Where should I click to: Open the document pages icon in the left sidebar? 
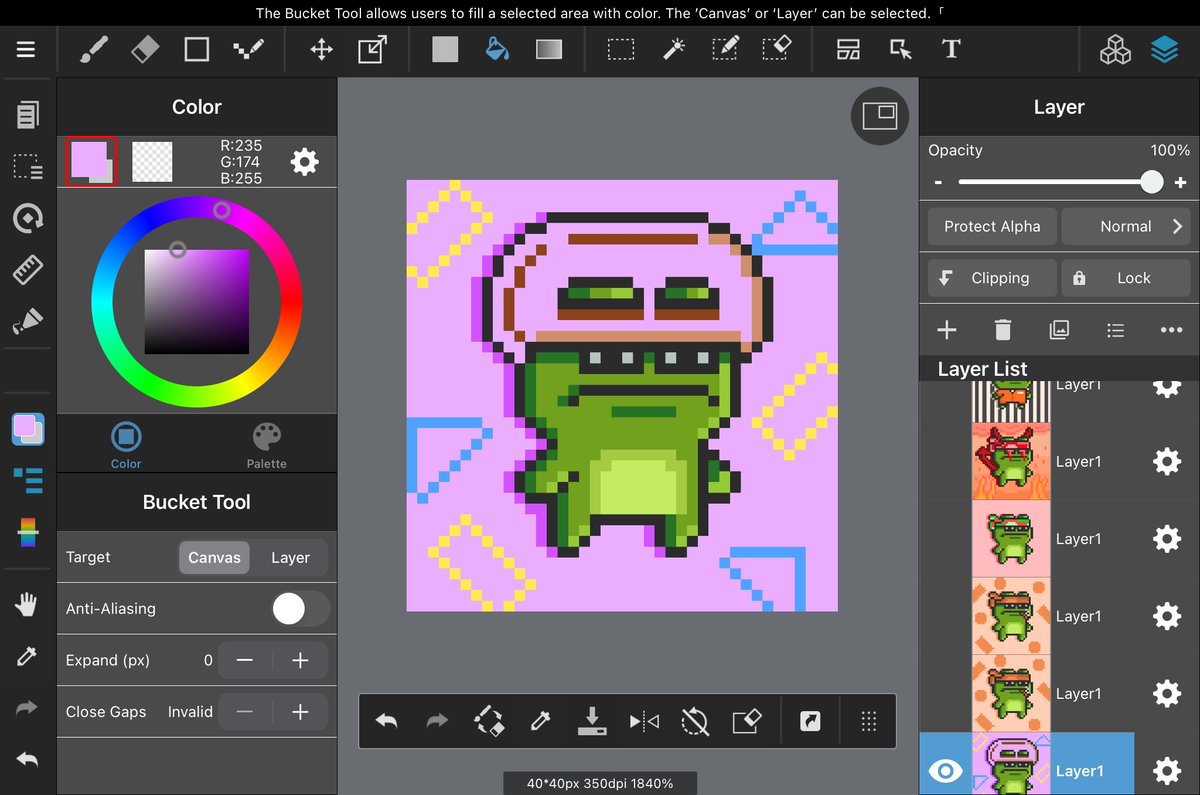tap(27, 115)
